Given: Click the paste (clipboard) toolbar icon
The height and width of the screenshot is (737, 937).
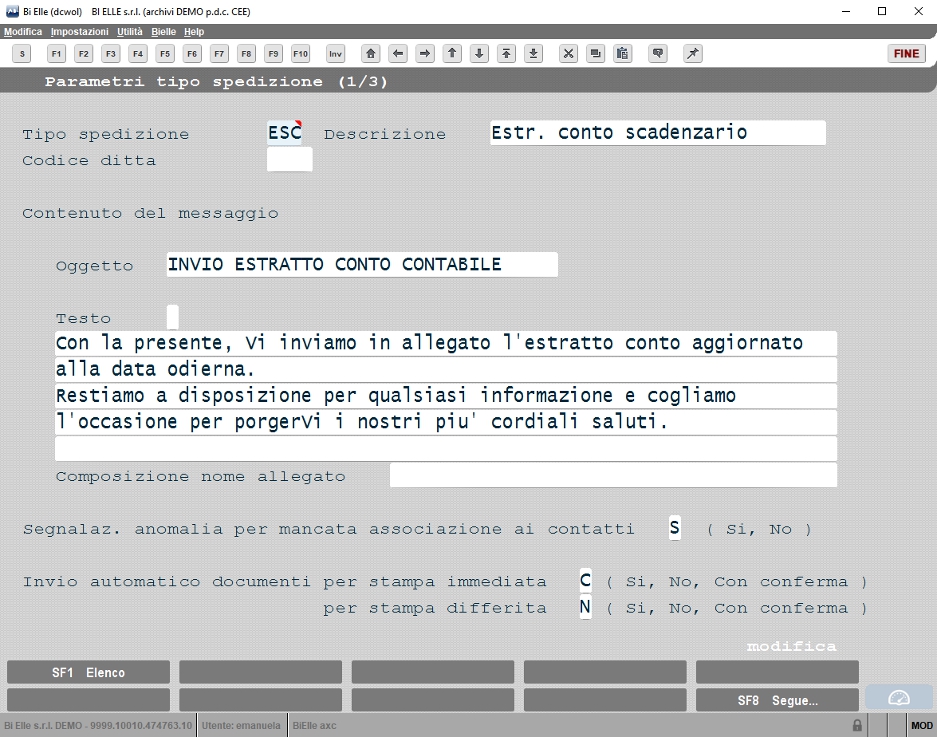Looking at the screenshot, I should pos(623,54).
